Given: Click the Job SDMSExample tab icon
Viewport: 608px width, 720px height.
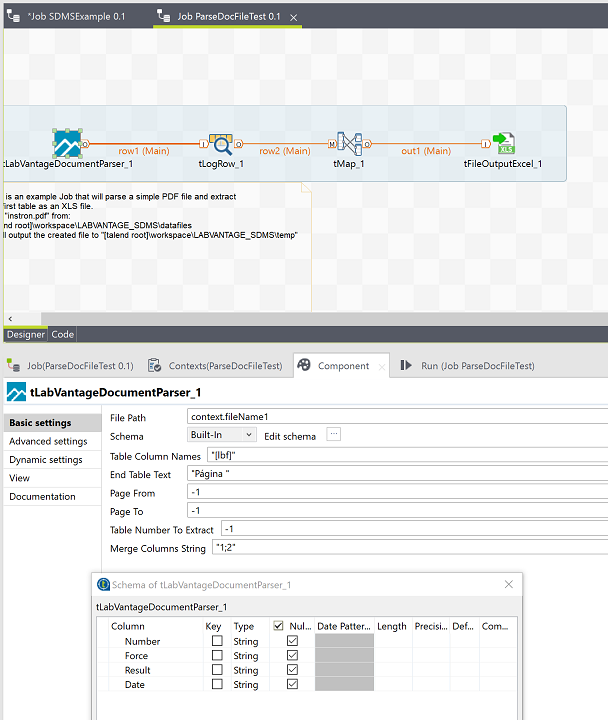Looking at the screenshot, I should (13, 16).
